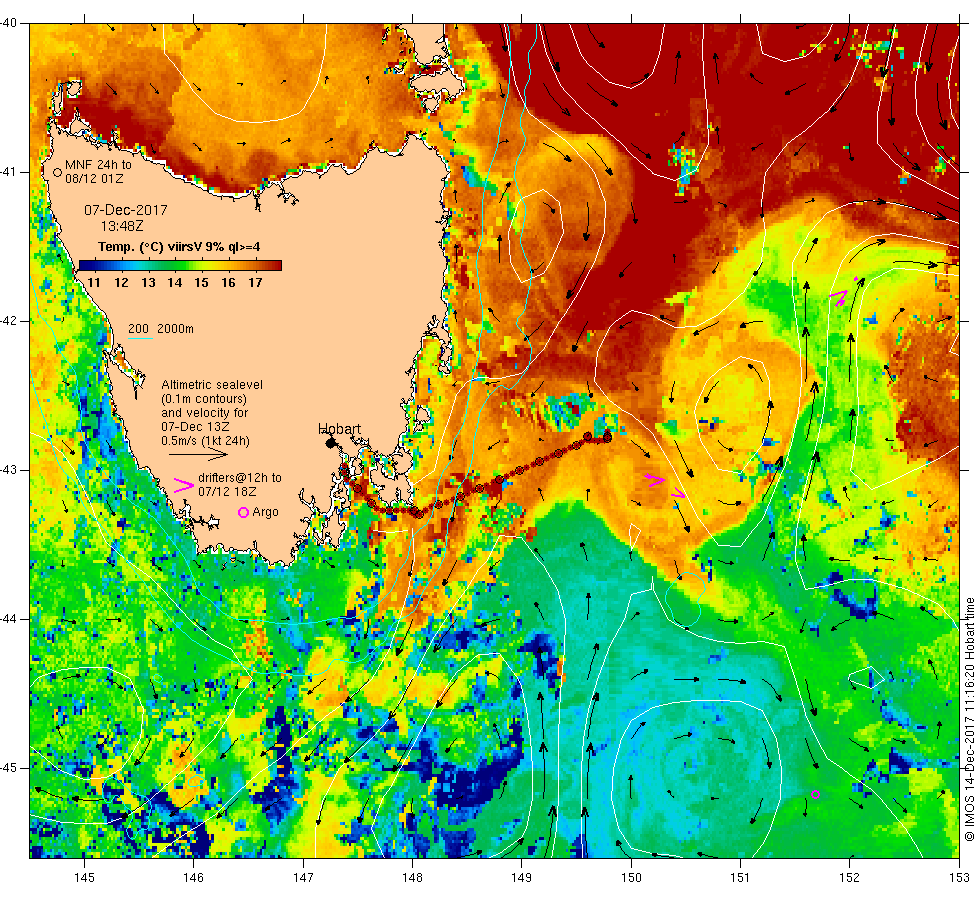Click the black Hobart location marker dot

tap(331, 443)
